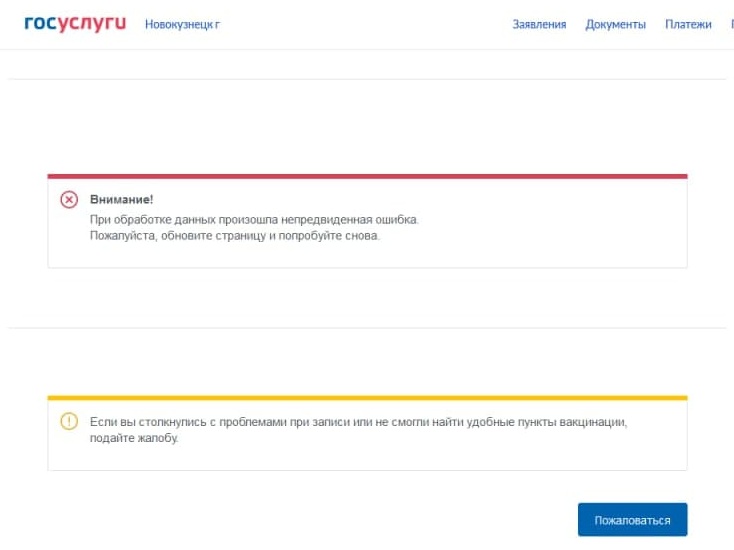Open the Госуслуги logo home link
This screenshot has width=734, height=550.
[x=75, y=23]
